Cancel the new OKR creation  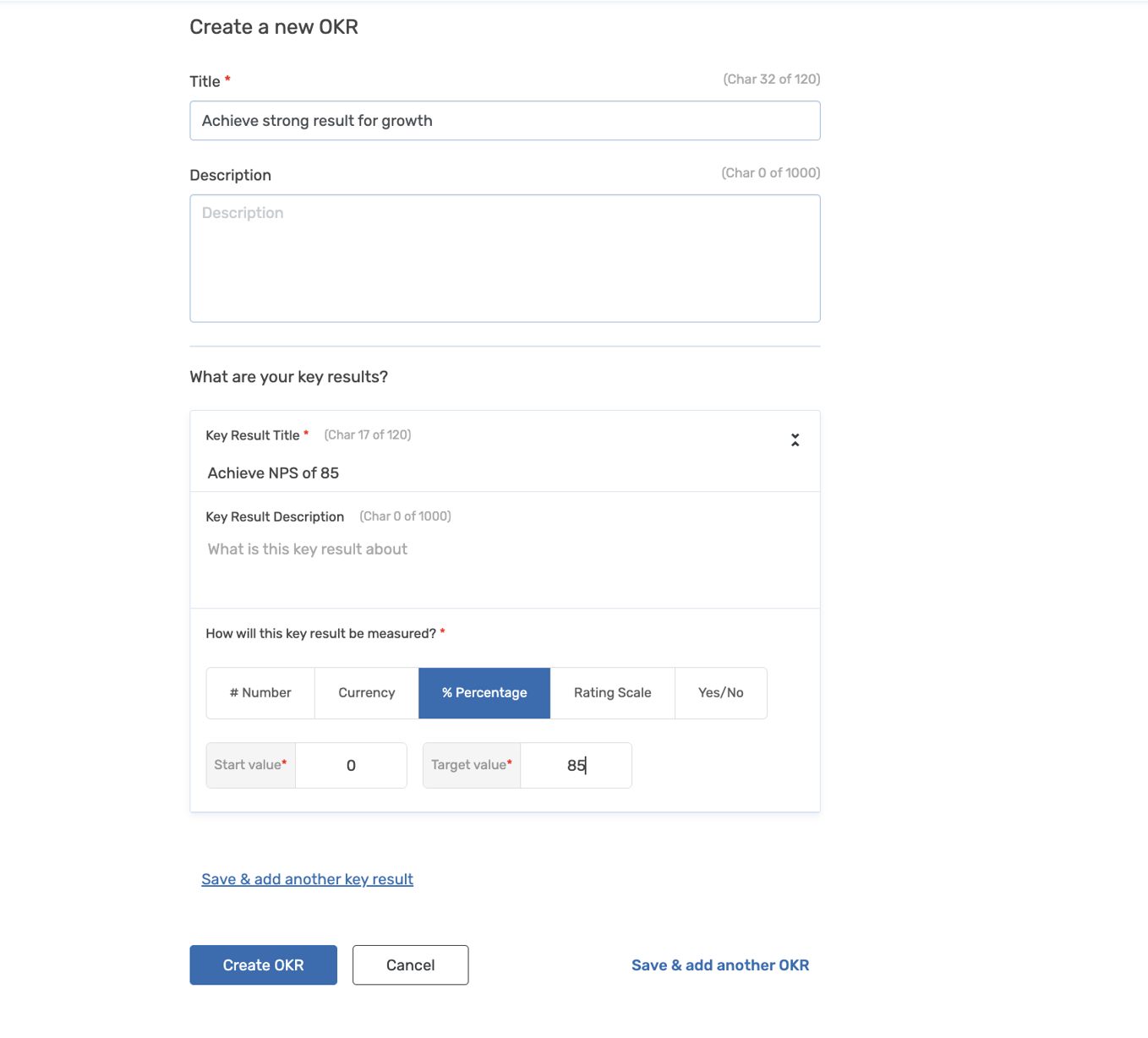(410, 964)
